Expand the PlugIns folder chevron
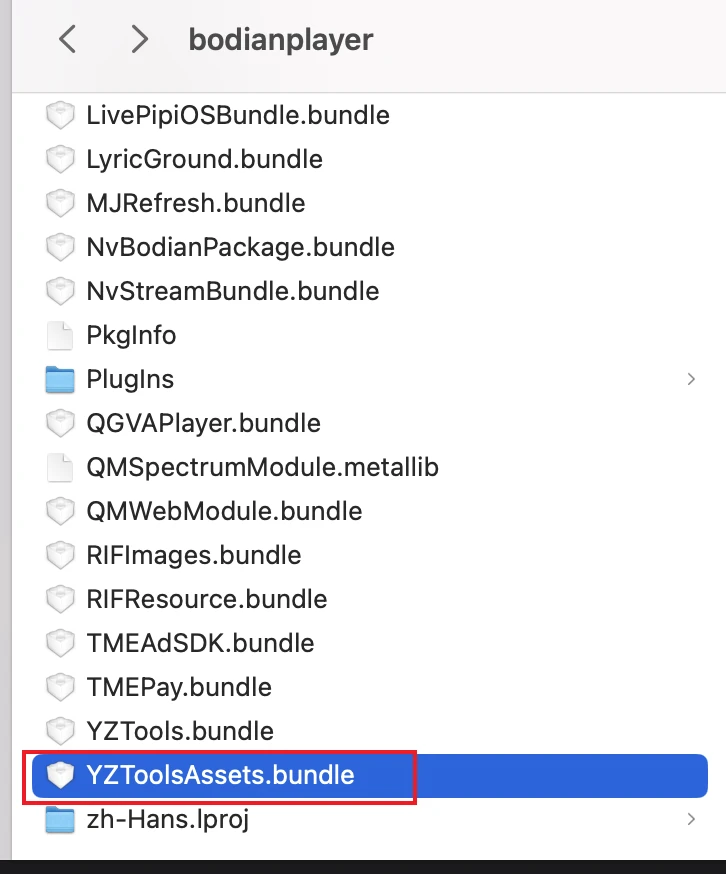The height and width of the screenshot is (874, 726). (x=691, y=379)
